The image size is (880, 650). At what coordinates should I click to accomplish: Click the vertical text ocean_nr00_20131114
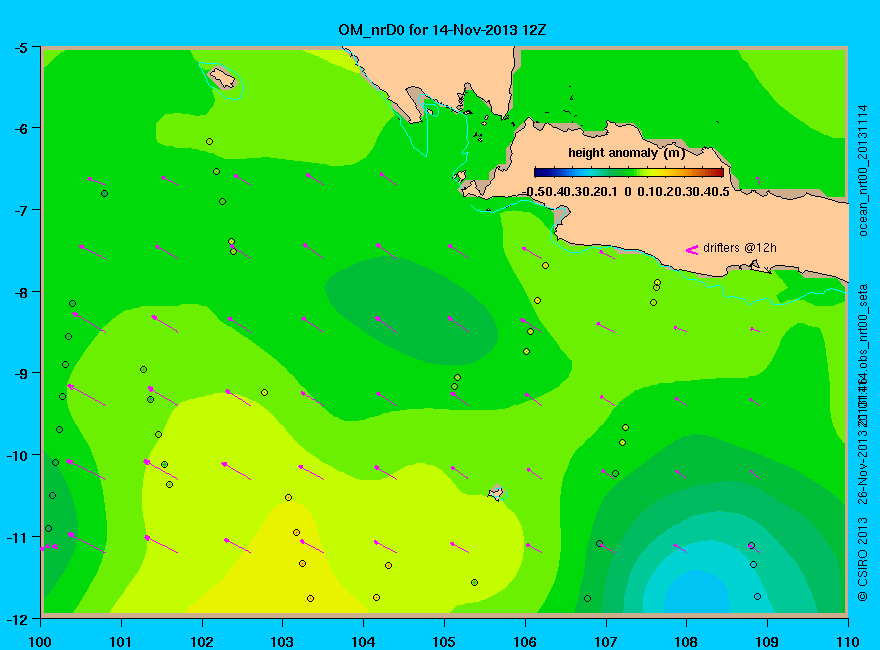[x=863, y=170]
